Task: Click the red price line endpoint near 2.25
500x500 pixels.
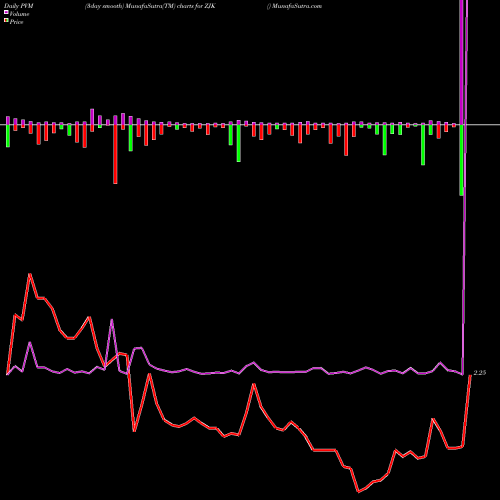Action: [x=470, y=376]
